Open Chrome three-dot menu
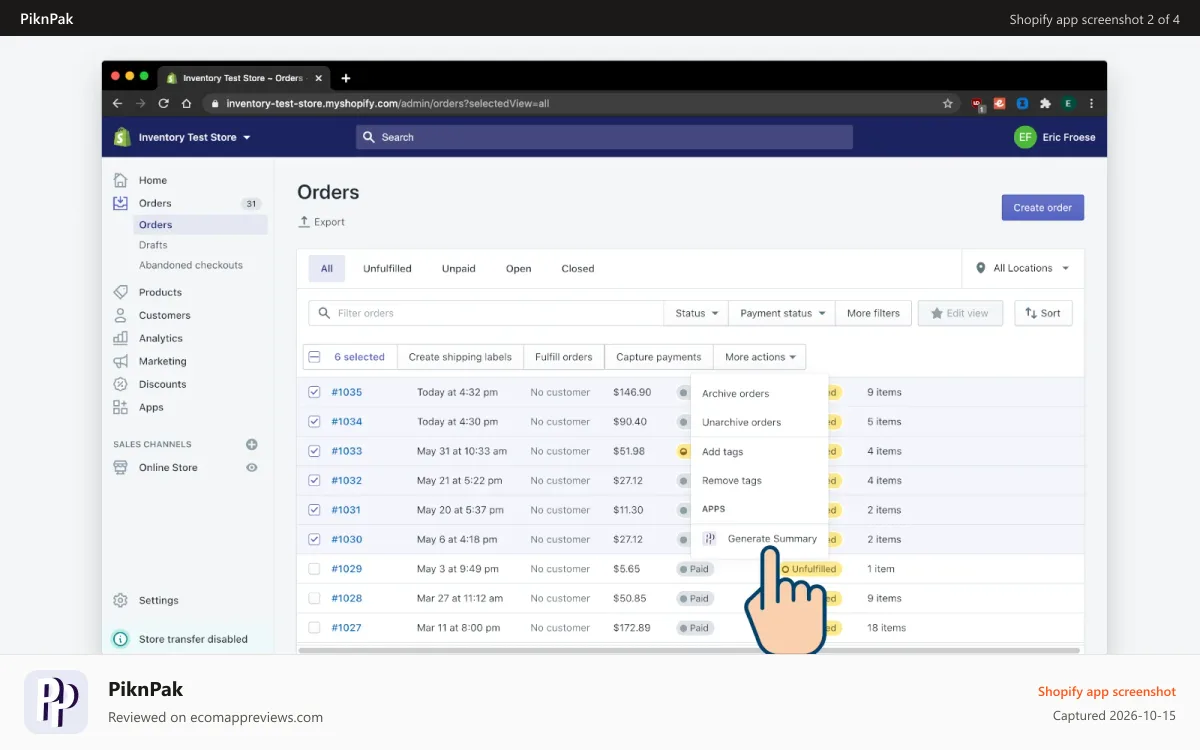This screenshot has height=750, width=1200. (1091, 103)
